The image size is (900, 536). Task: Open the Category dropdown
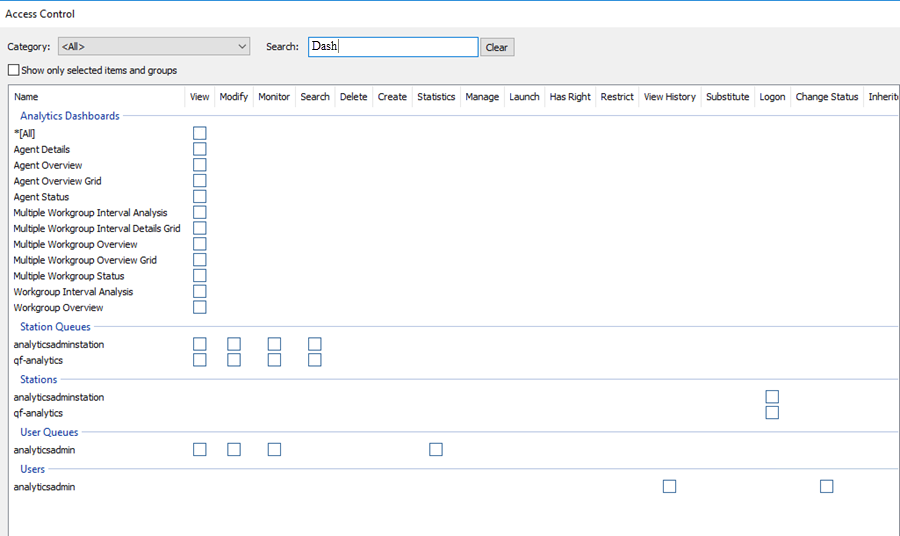click(153, 47)
